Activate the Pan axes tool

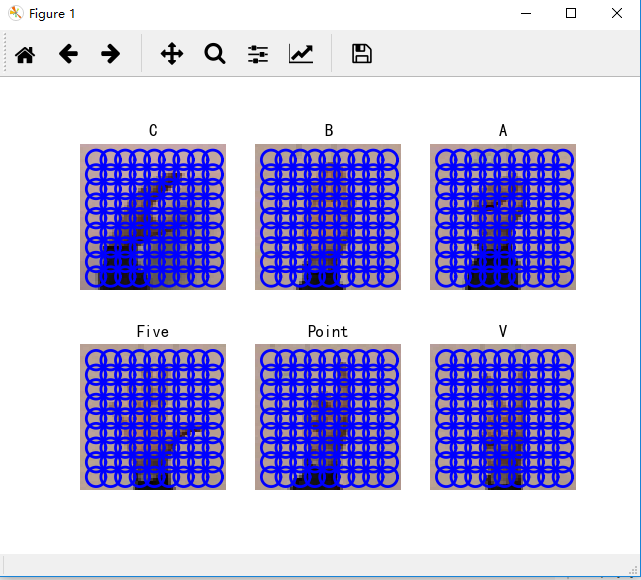(x=172, y=54)
